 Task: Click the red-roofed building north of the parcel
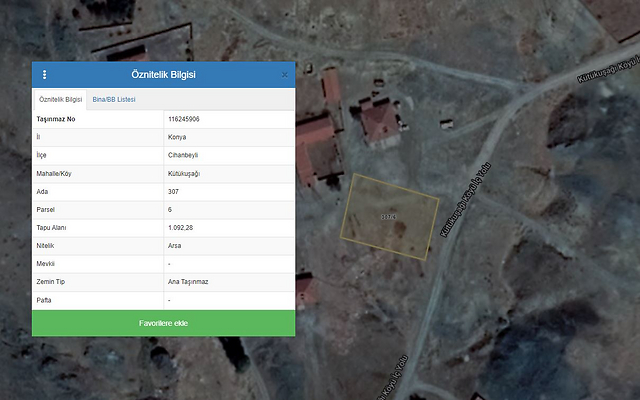[x=379, y=123]
